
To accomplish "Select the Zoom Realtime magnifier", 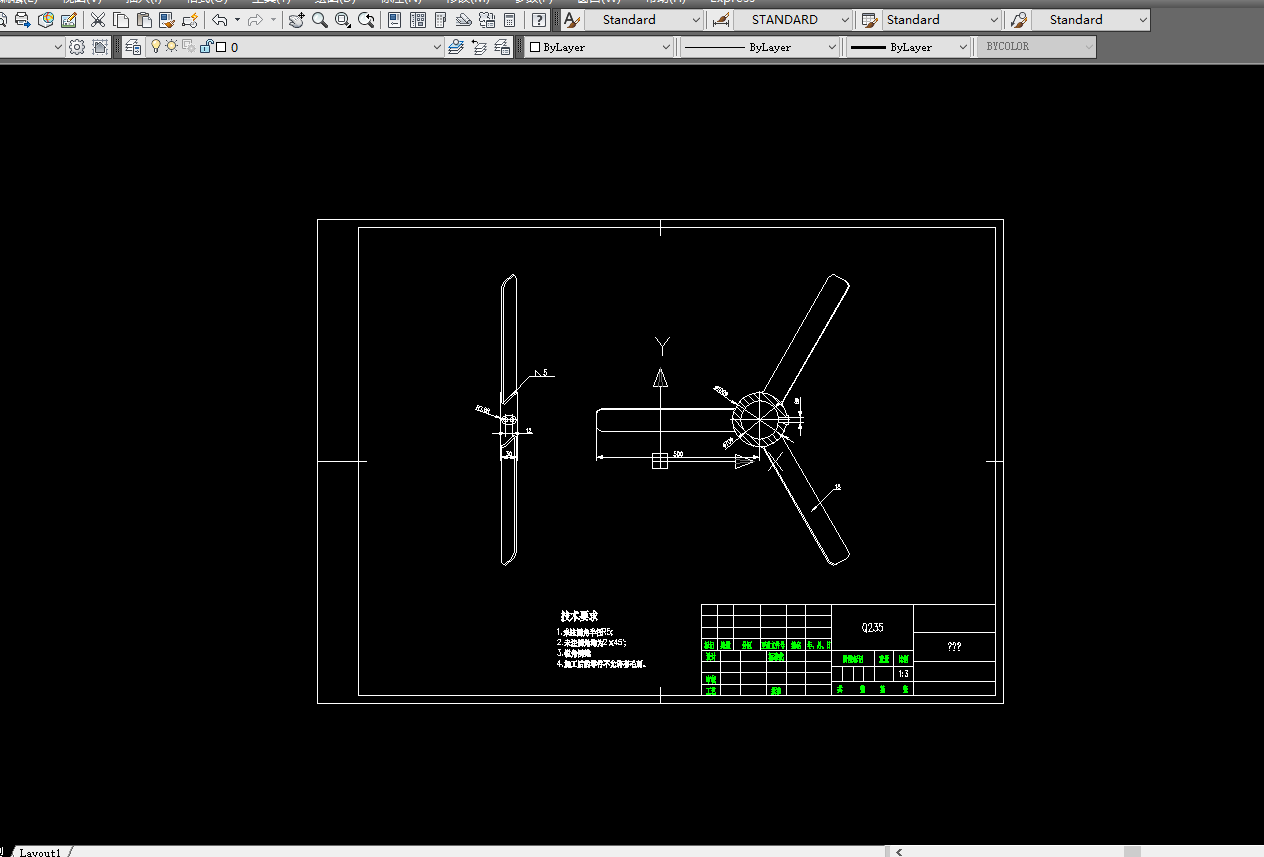I will [x=320, y=20].
